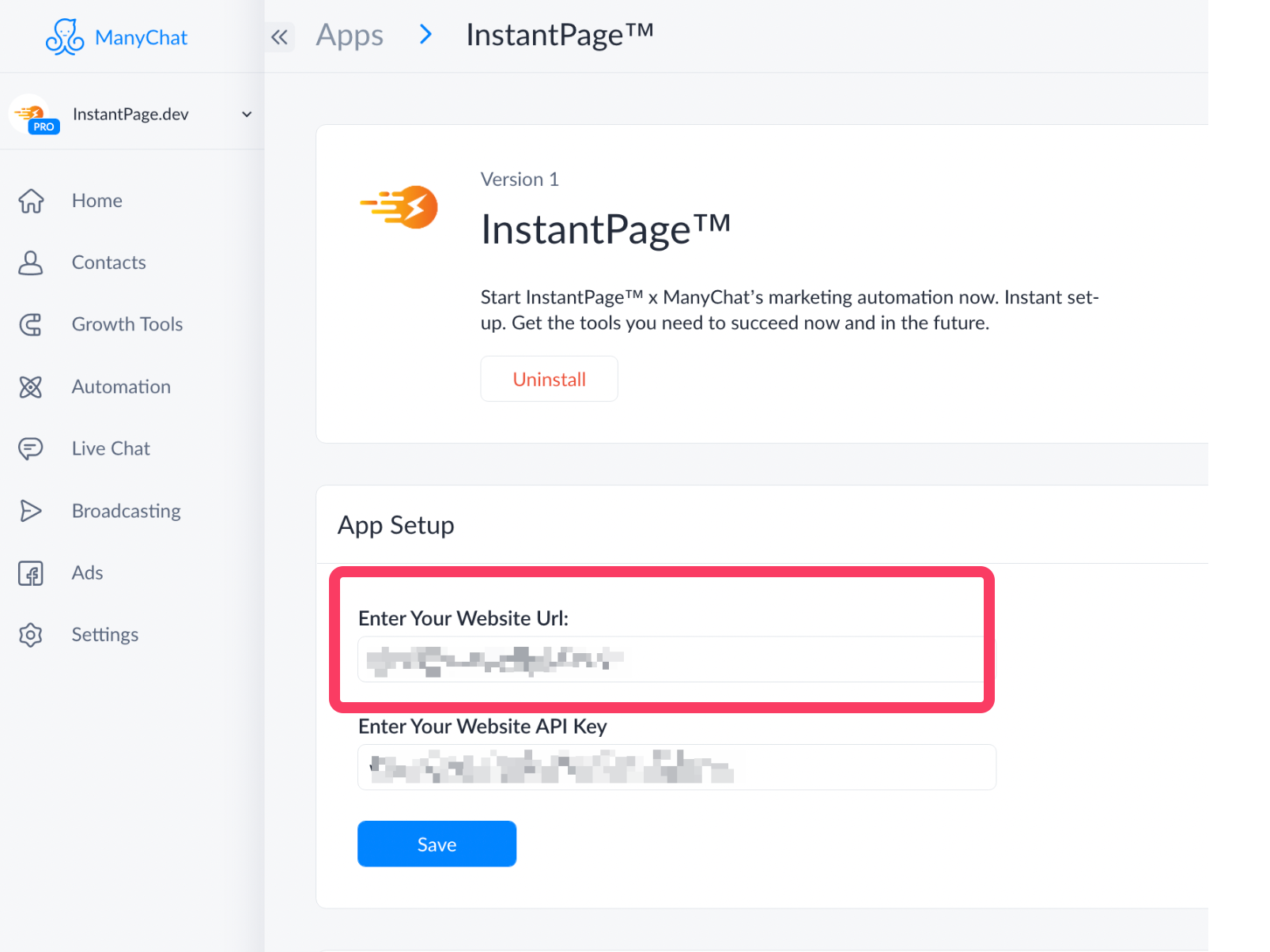Screen dimensions: 1270x952
Task: Click the InstantPage app logo
Action: (399, 207)
